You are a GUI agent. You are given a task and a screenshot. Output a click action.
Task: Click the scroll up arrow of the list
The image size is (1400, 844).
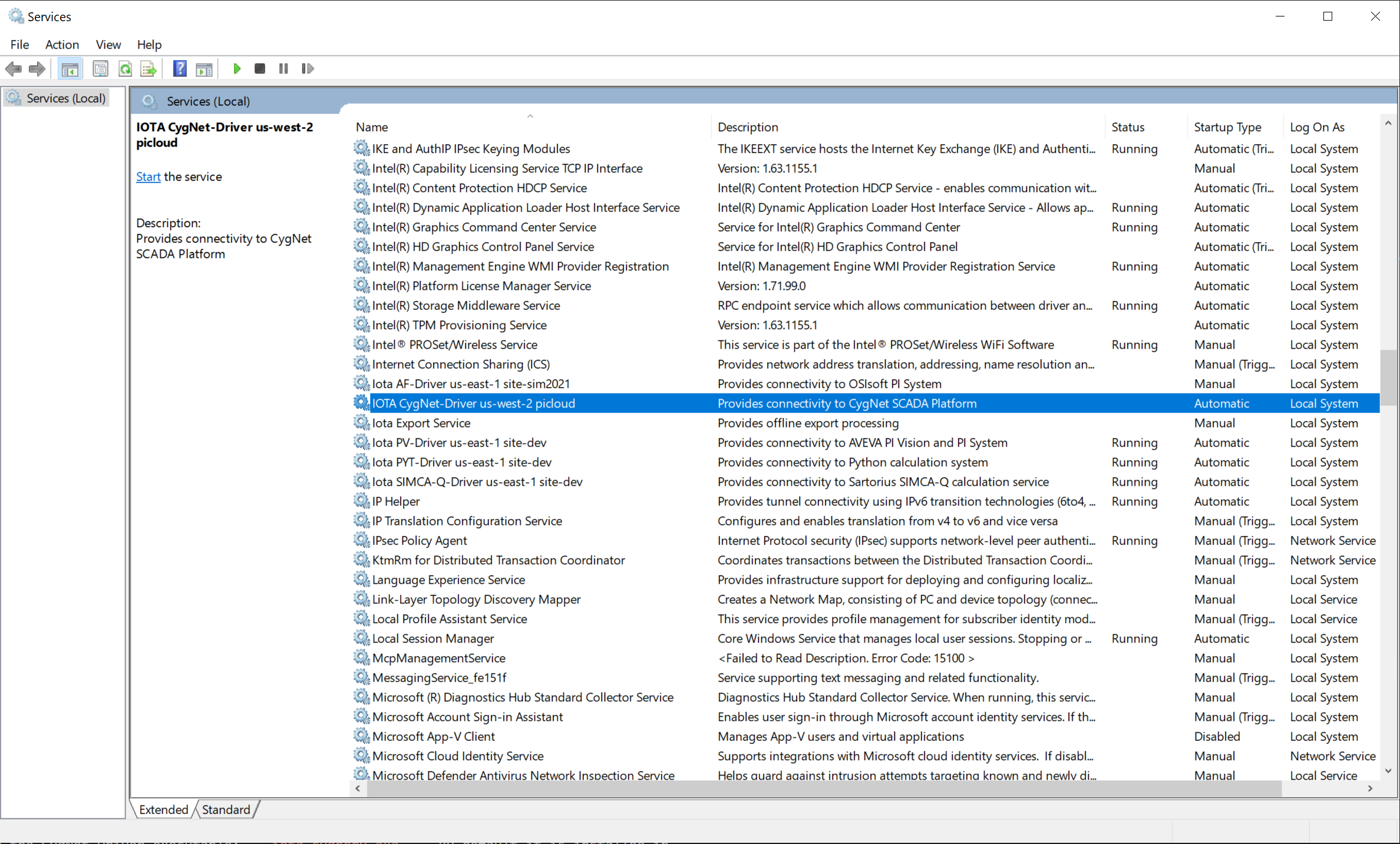coord(1388,123)
